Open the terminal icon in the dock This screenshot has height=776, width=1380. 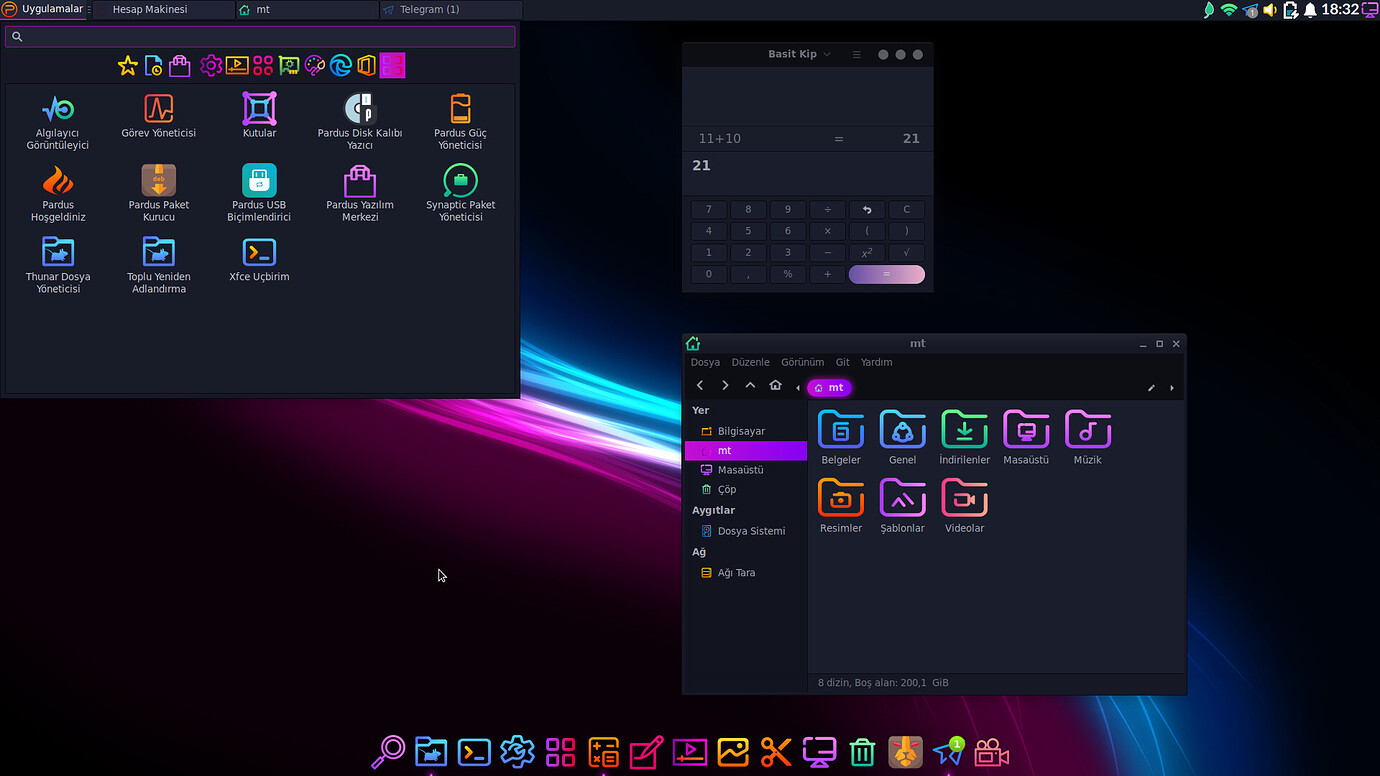point(473,751)
